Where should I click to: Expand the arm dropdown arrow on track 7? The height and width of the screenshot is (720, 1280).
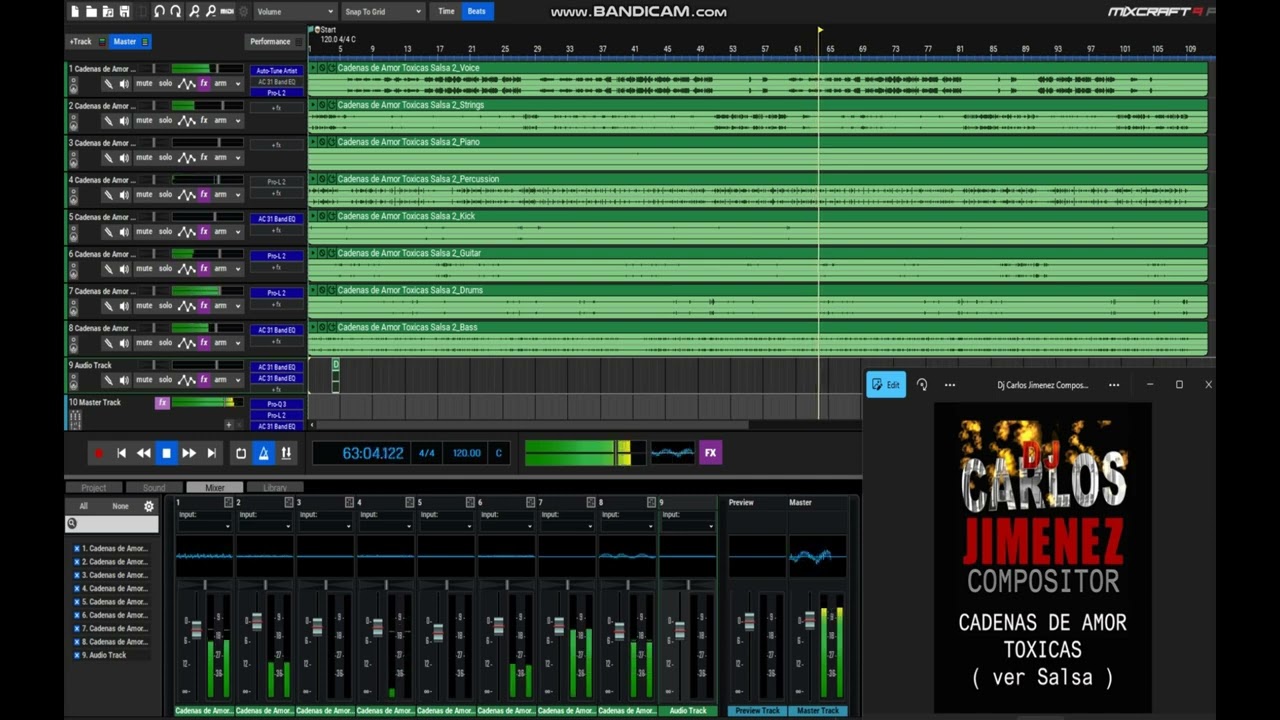(238, 306)
